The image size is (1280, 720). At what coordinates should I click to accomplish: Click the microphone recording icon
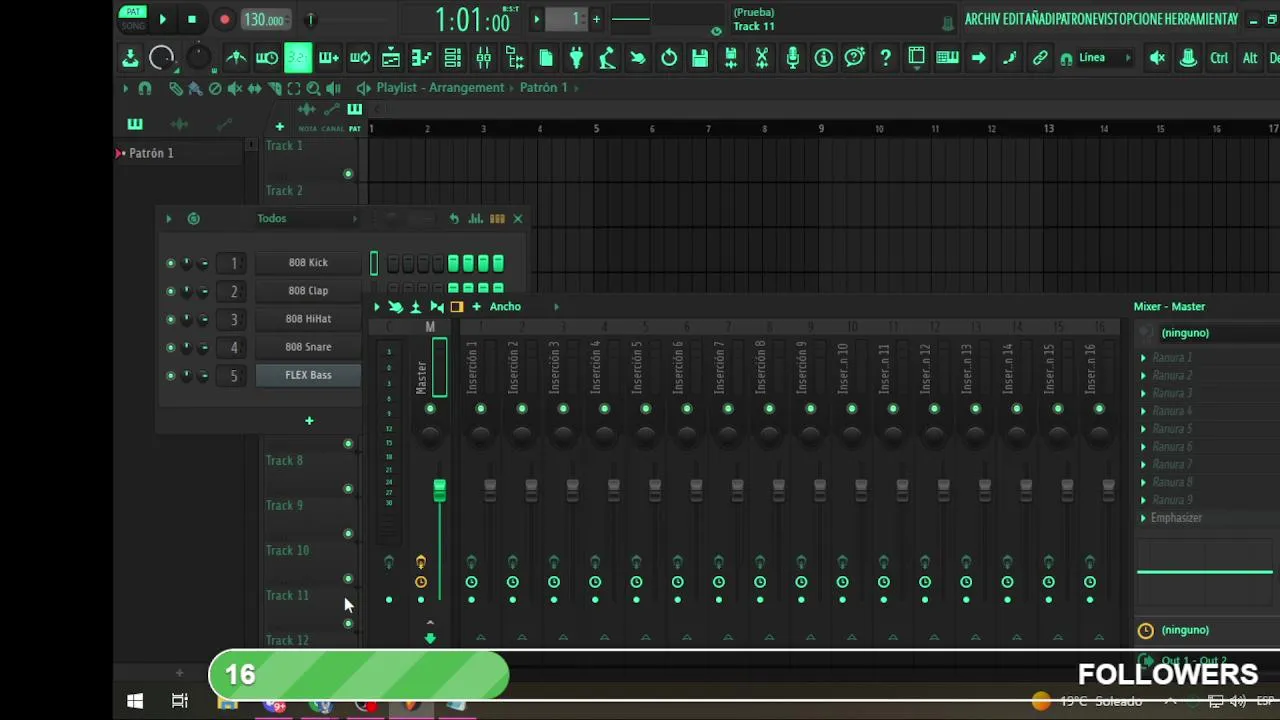(793, 58)
